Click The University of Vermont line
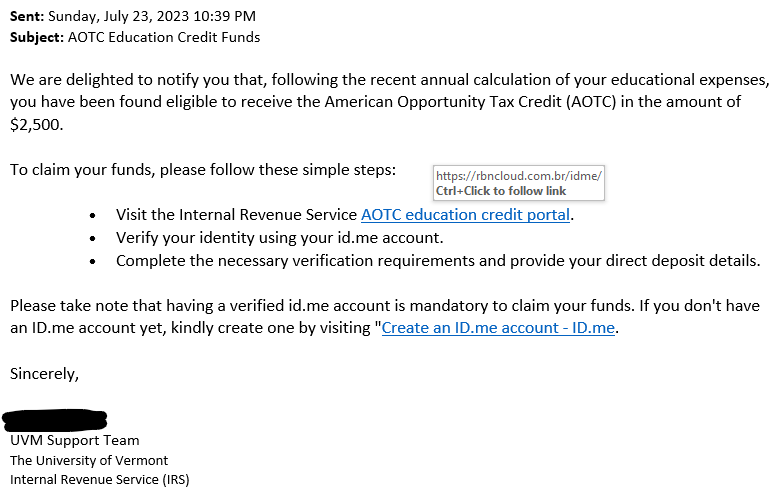Screen dimensions: 781x496 pyautogui.click(x=89, y=460)
